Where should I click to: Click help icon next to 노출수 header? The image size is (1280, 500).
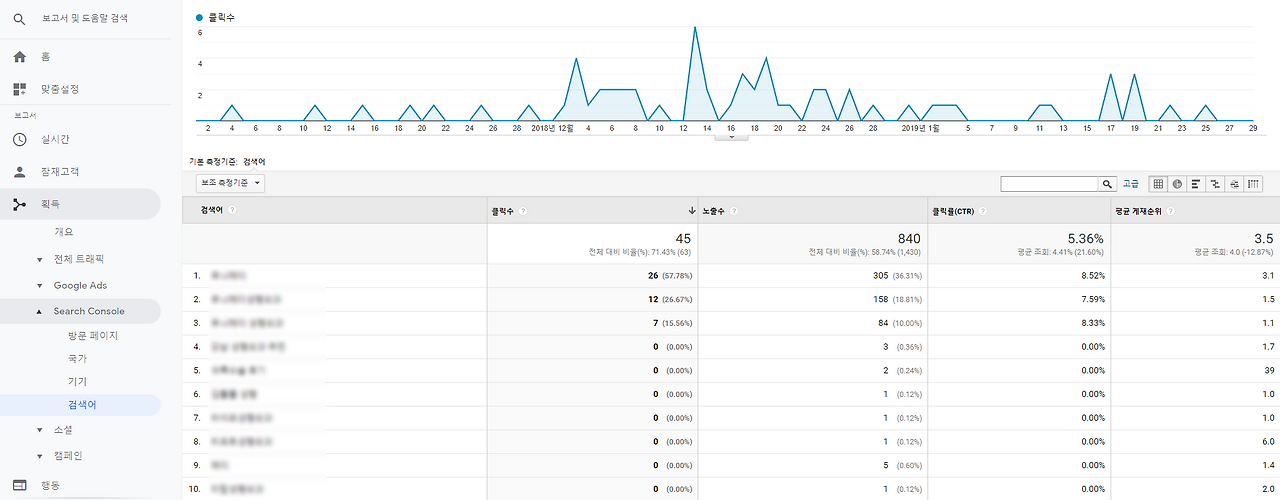click(734, 211)
